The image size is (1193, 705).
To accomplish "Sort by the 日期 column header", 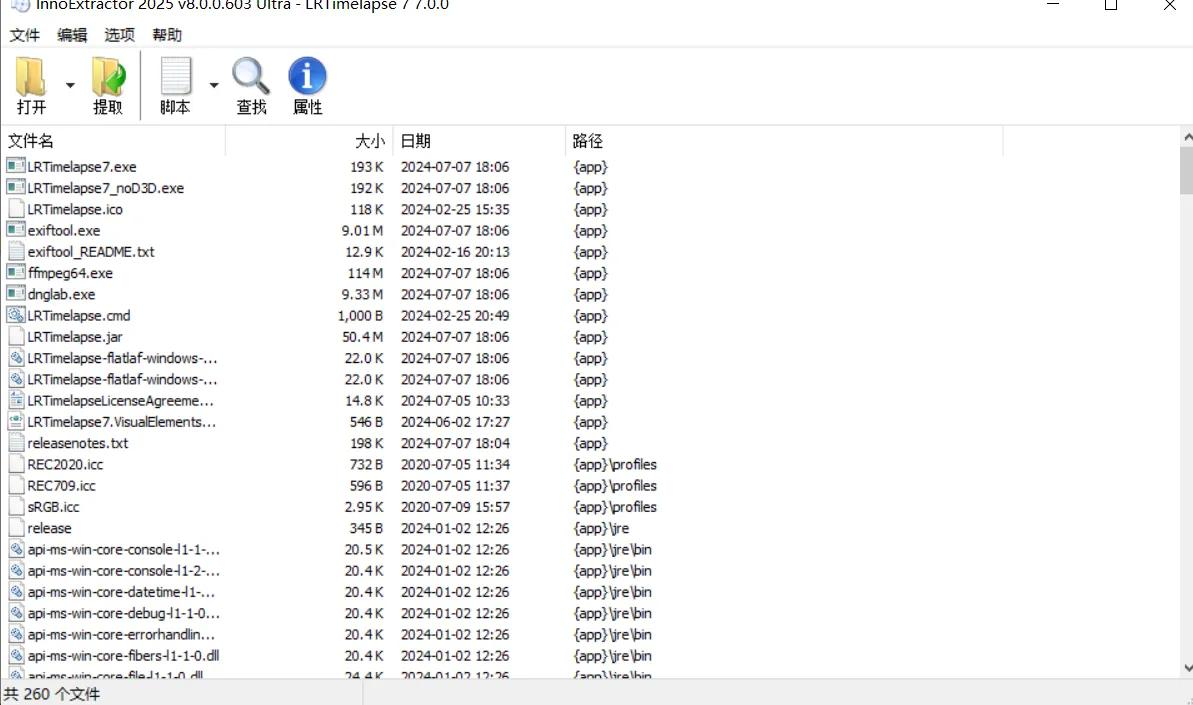I will click(x=479, y=141).
